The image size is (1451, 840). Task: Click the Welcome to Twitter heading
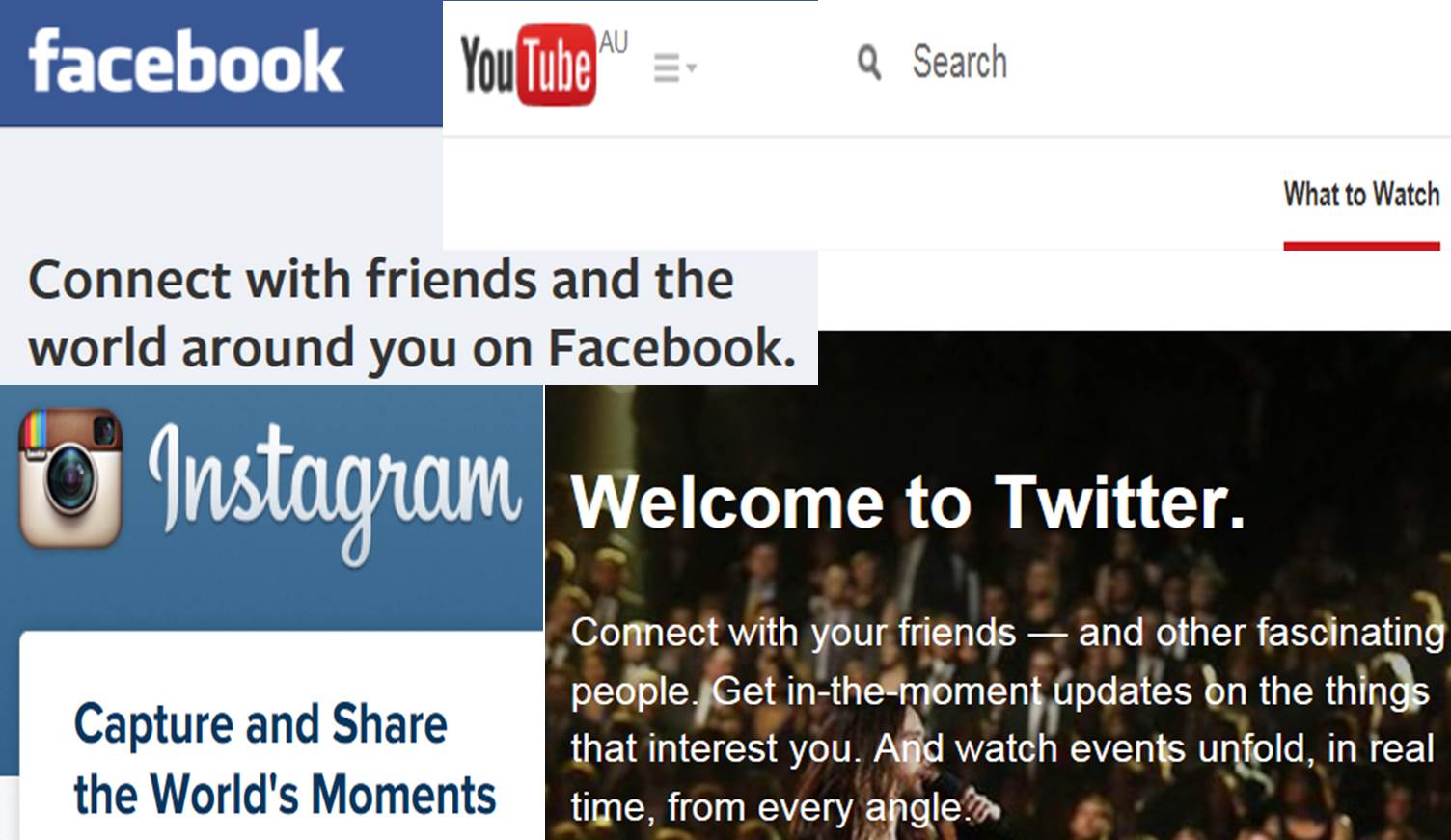click(908, 502)
